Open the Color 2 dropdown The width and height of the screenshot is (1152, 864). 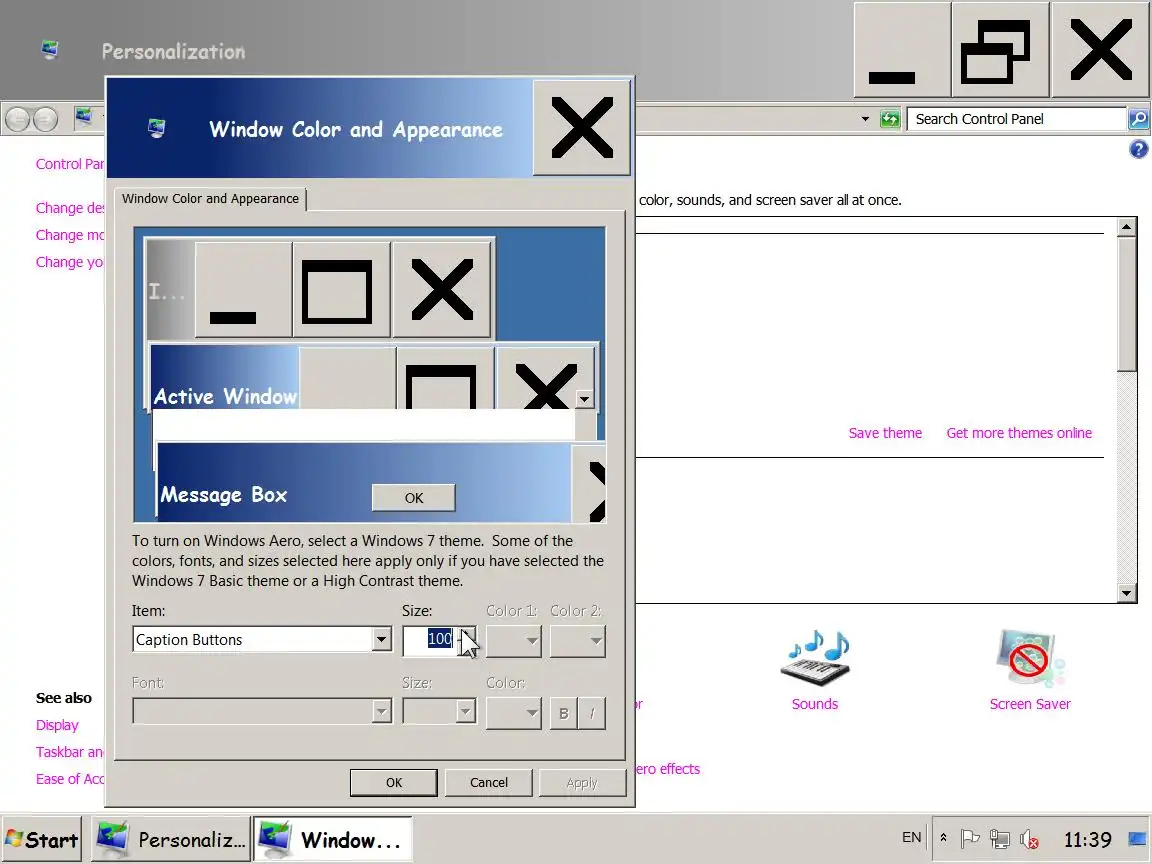click(577, 641)
